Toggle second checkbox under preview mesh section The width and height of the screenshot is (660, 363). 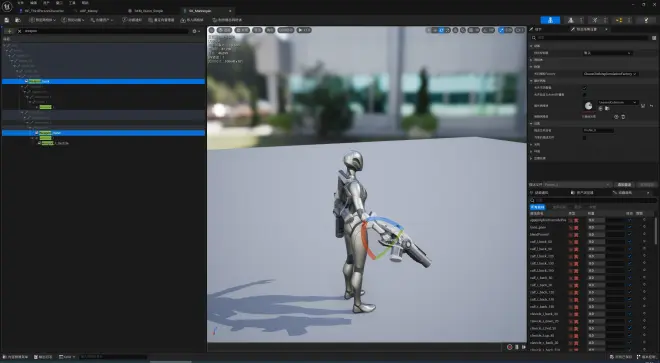(584, 95)
